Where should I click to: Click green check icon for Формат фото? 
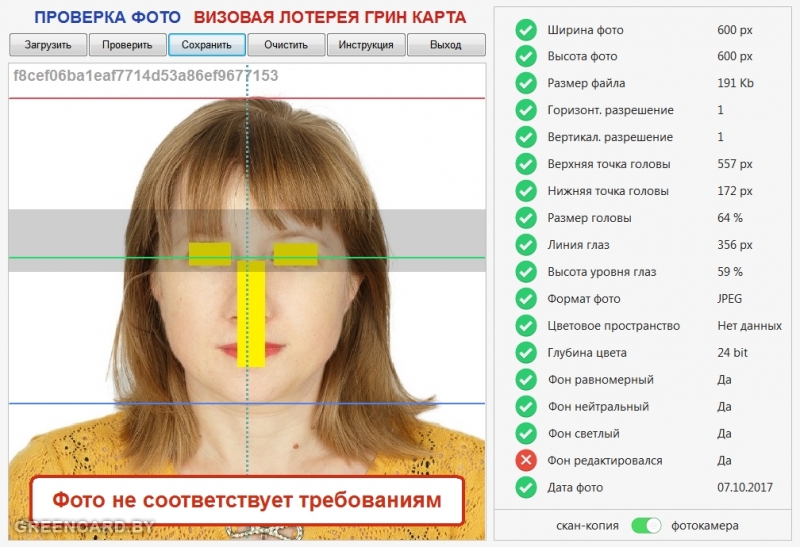point(526,299)
